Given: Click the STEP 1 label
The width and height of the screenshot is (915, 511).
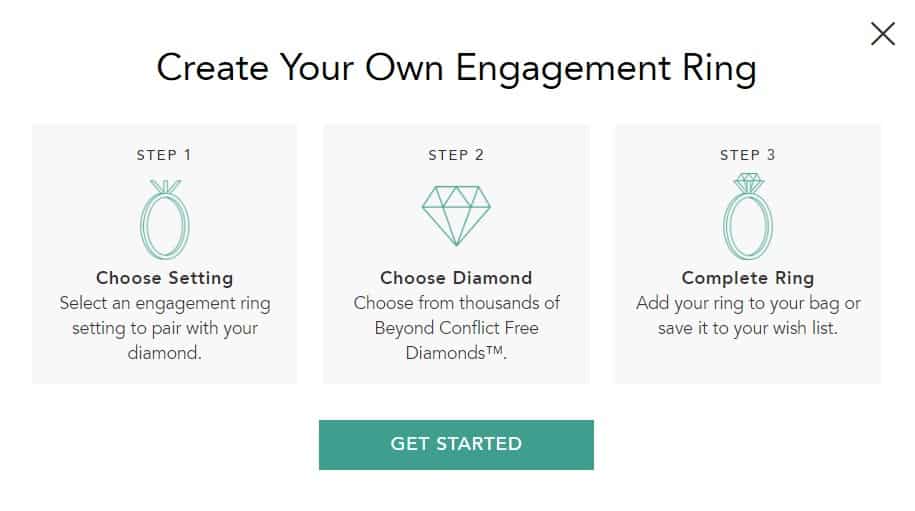Looking at the screenshot, I should point(164,155).
